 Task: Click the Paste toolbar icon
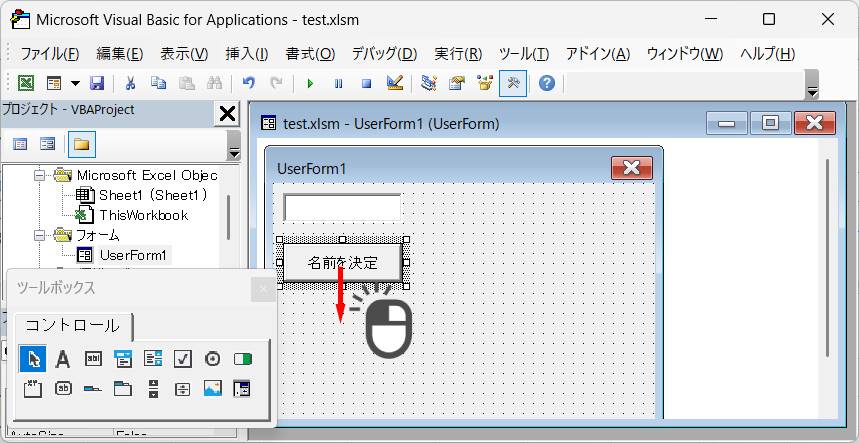[x=187, y=83]
